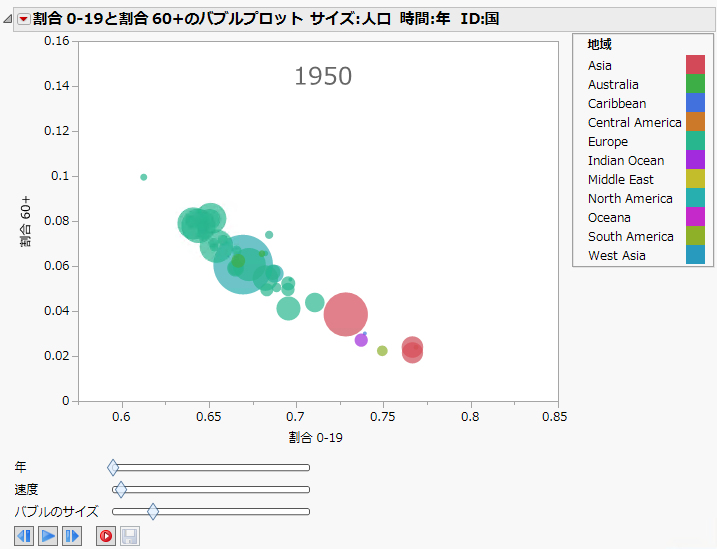
Task: Click the large teal North America bubble
Action: (x=243, y=265)
